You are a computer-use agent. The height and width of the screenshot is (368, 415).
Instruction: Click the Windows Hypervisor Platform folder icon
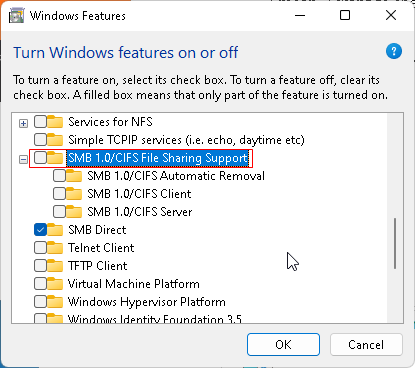[x=55, y=302]
